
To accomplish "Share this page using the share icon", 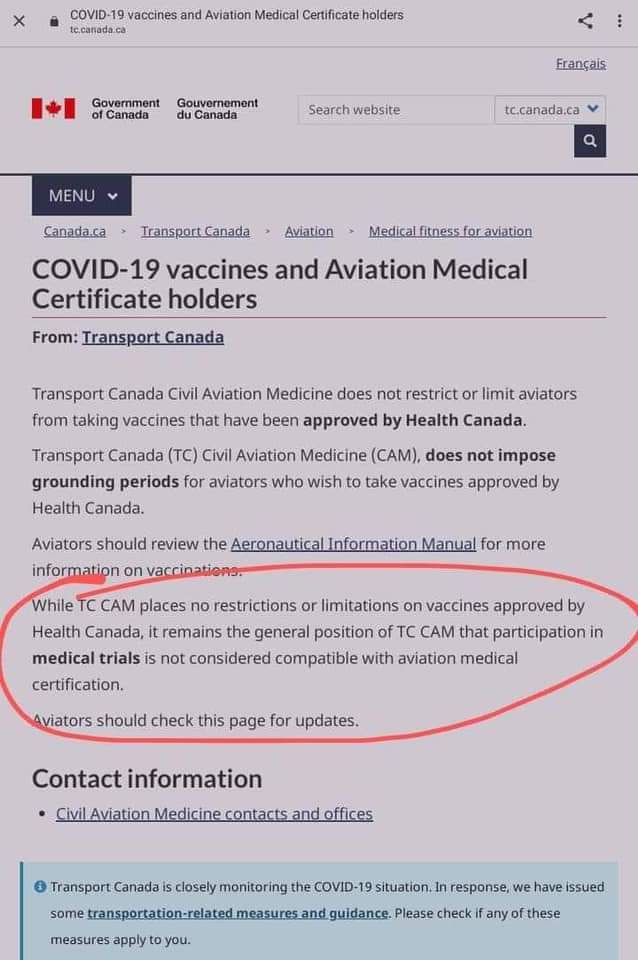I will (586, 21).
